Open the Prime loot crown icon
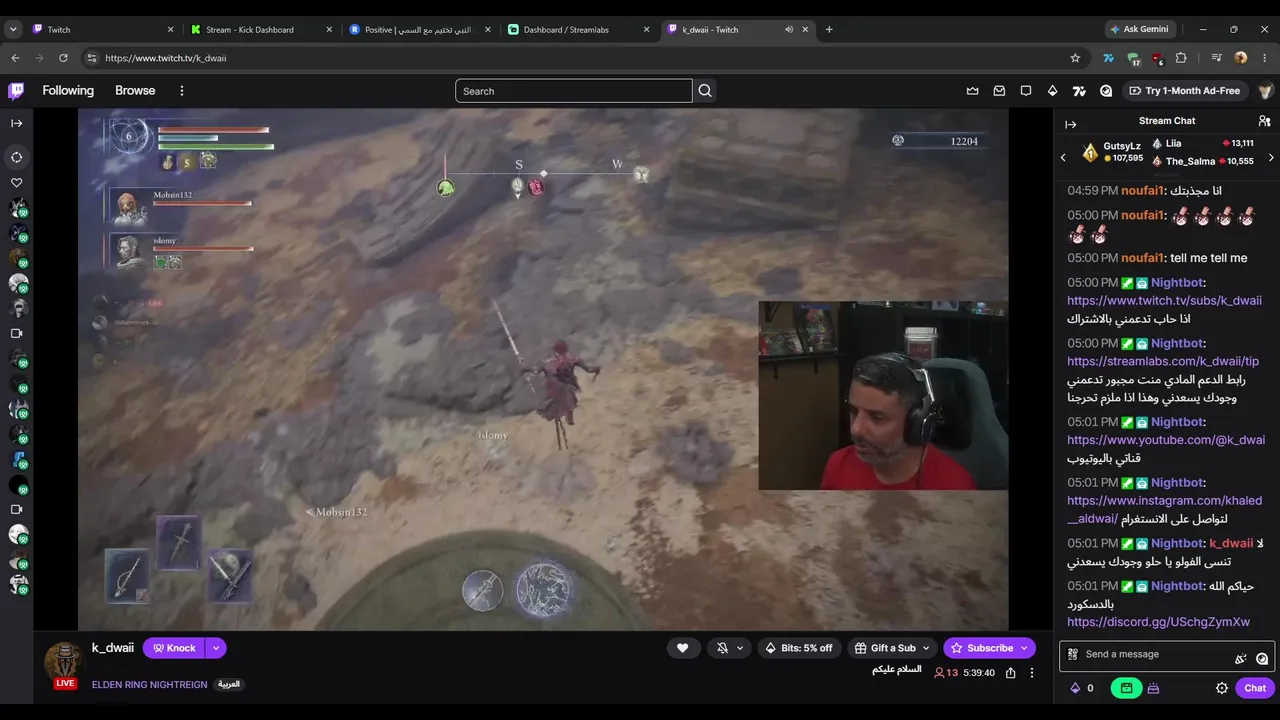 [972, 91]
